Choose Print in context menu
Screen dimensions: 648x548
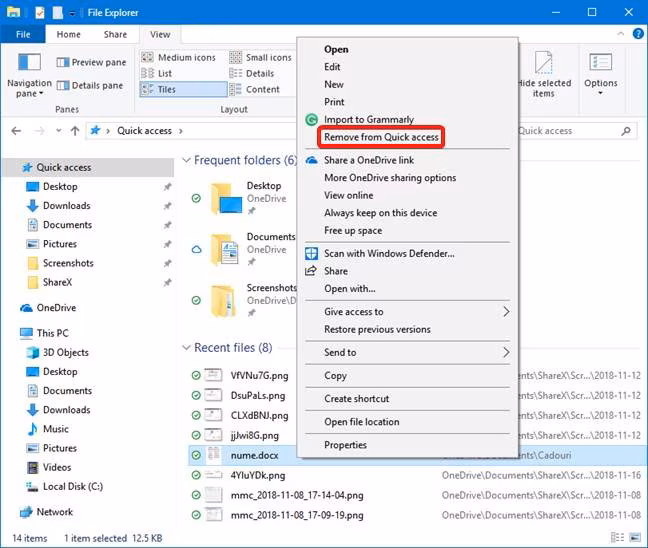407,102
